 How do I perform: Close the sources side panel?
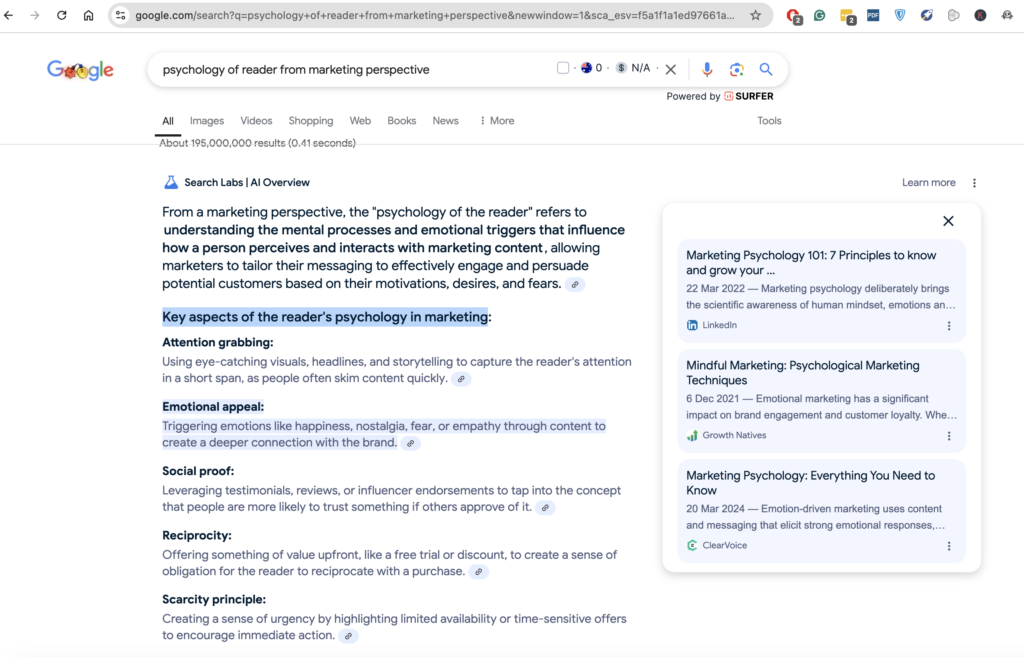[x=948, y=221]
